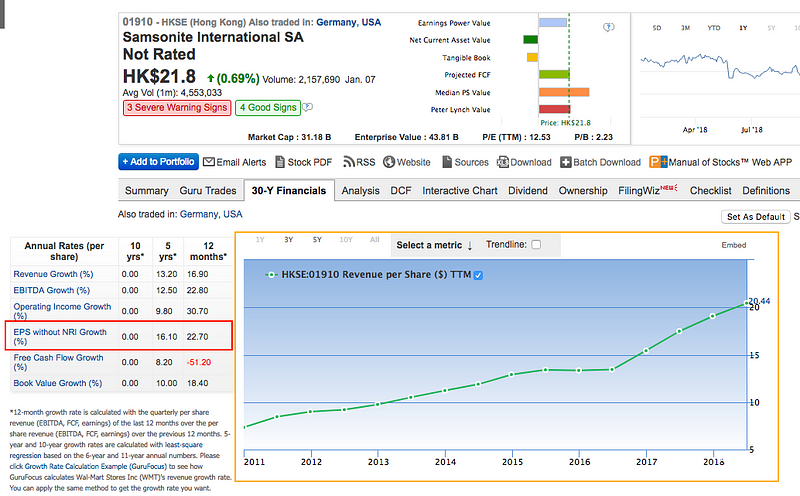Screen dimensions: 800x496
Task: Click the Set As Default button
Action: pos(756,217)
